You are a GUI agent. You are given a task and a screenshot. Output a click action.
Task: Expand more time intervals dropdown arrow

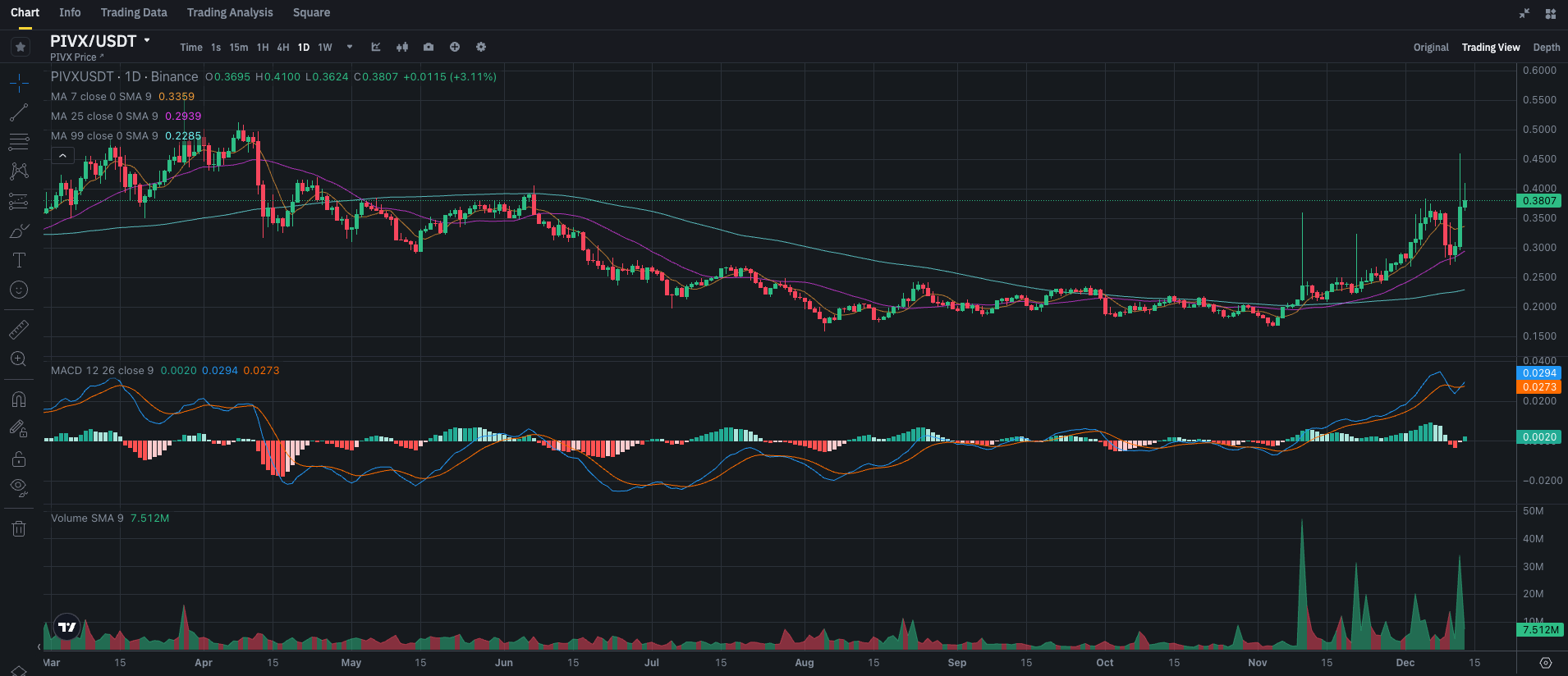point(350,47)
